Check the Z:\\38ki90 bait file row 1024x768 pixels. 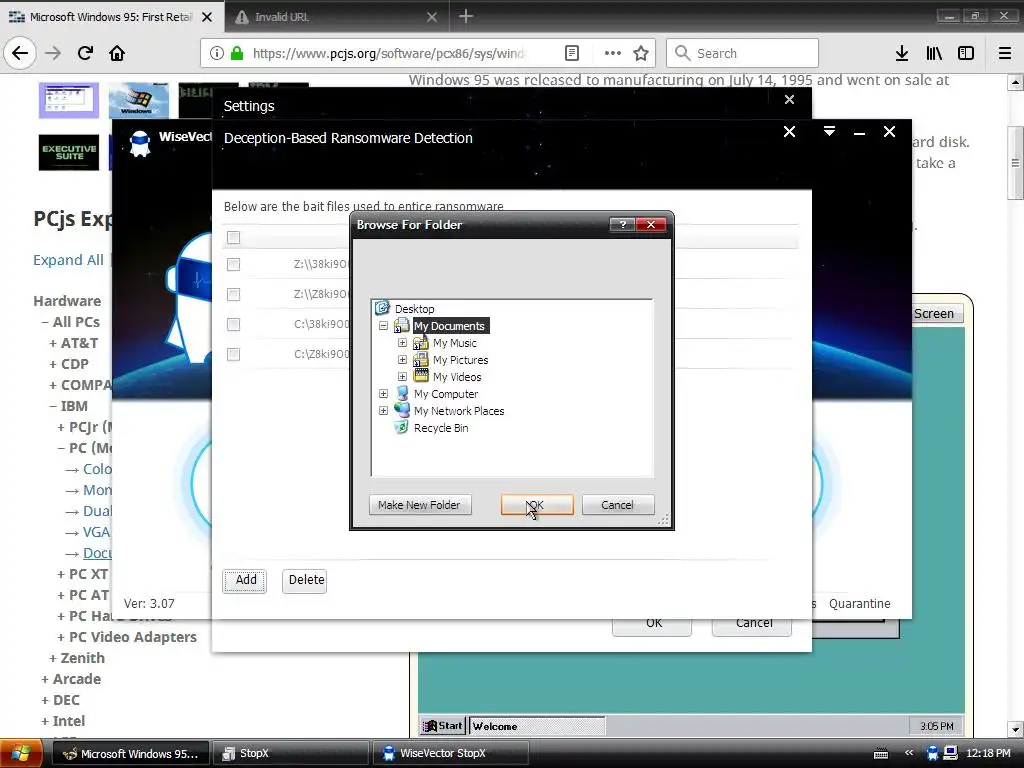click(233, 264)
